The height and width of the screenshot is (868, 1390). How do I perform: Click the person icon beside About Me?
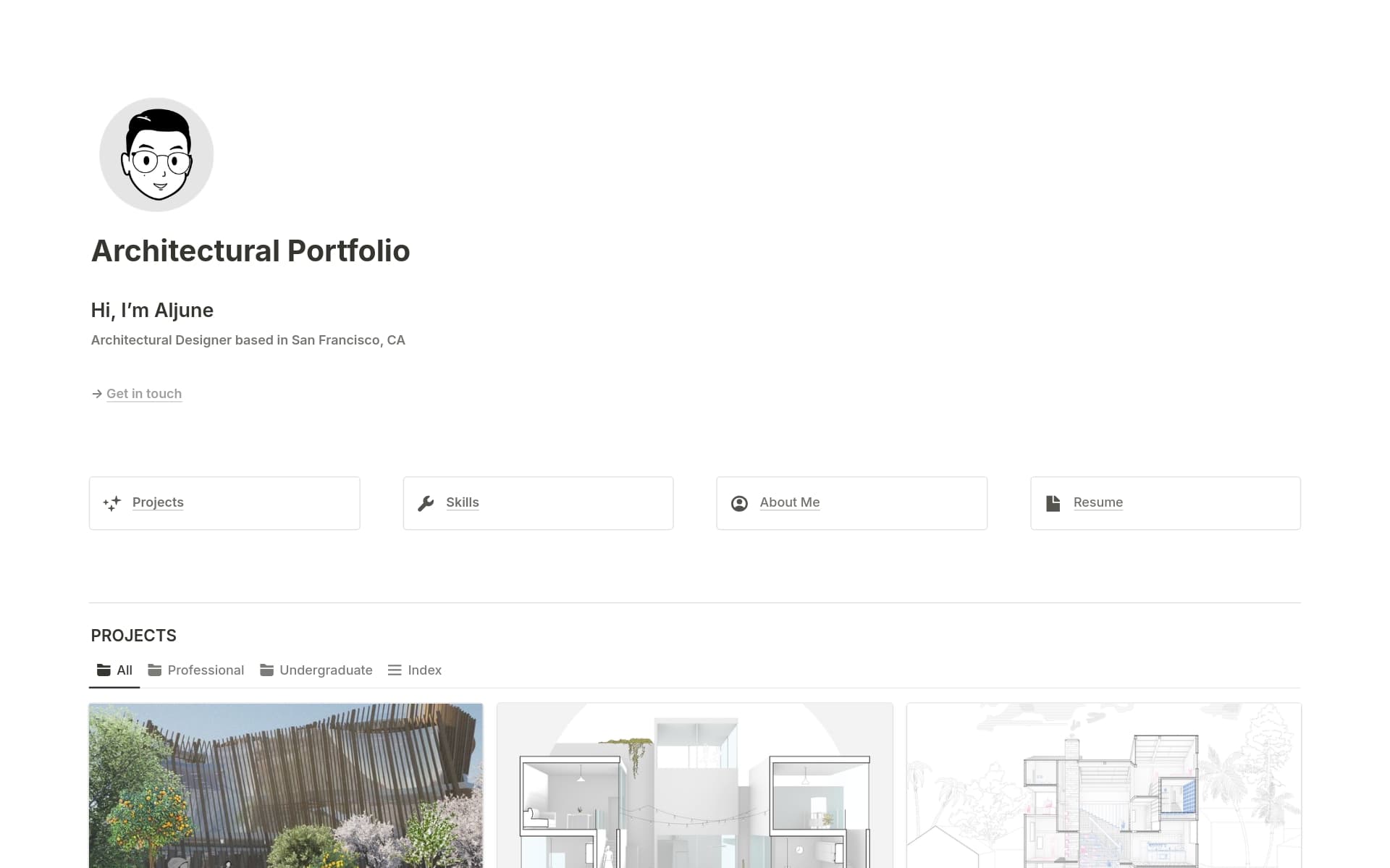point(739,503)
